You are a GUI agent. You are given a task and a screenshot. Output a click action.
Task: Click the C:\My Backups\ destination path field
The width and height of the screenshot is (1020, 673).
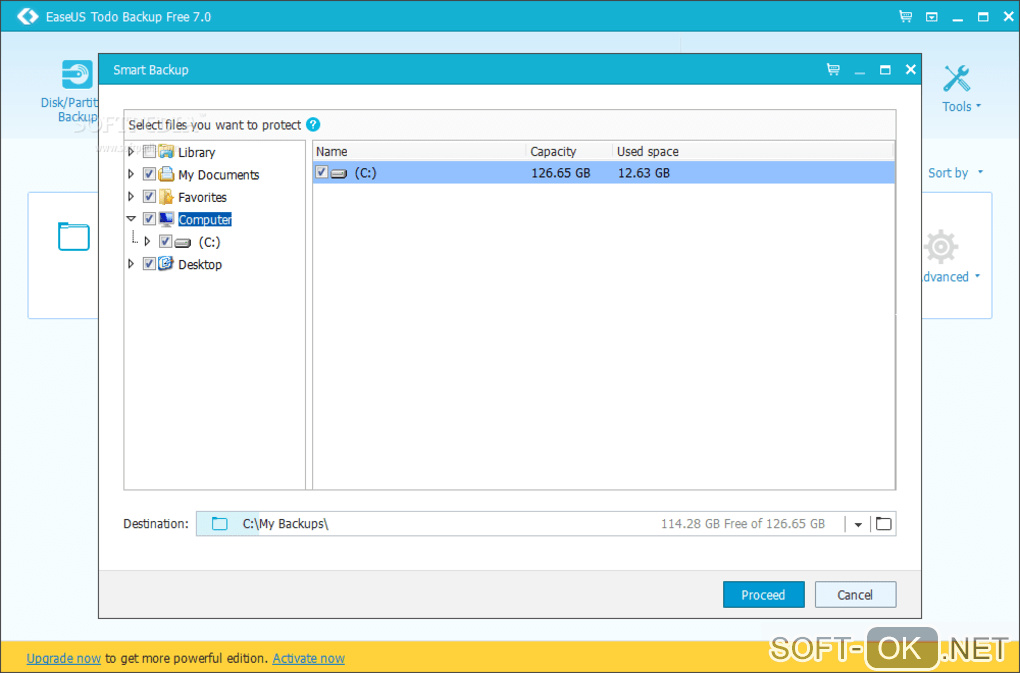tap(546, 523)
